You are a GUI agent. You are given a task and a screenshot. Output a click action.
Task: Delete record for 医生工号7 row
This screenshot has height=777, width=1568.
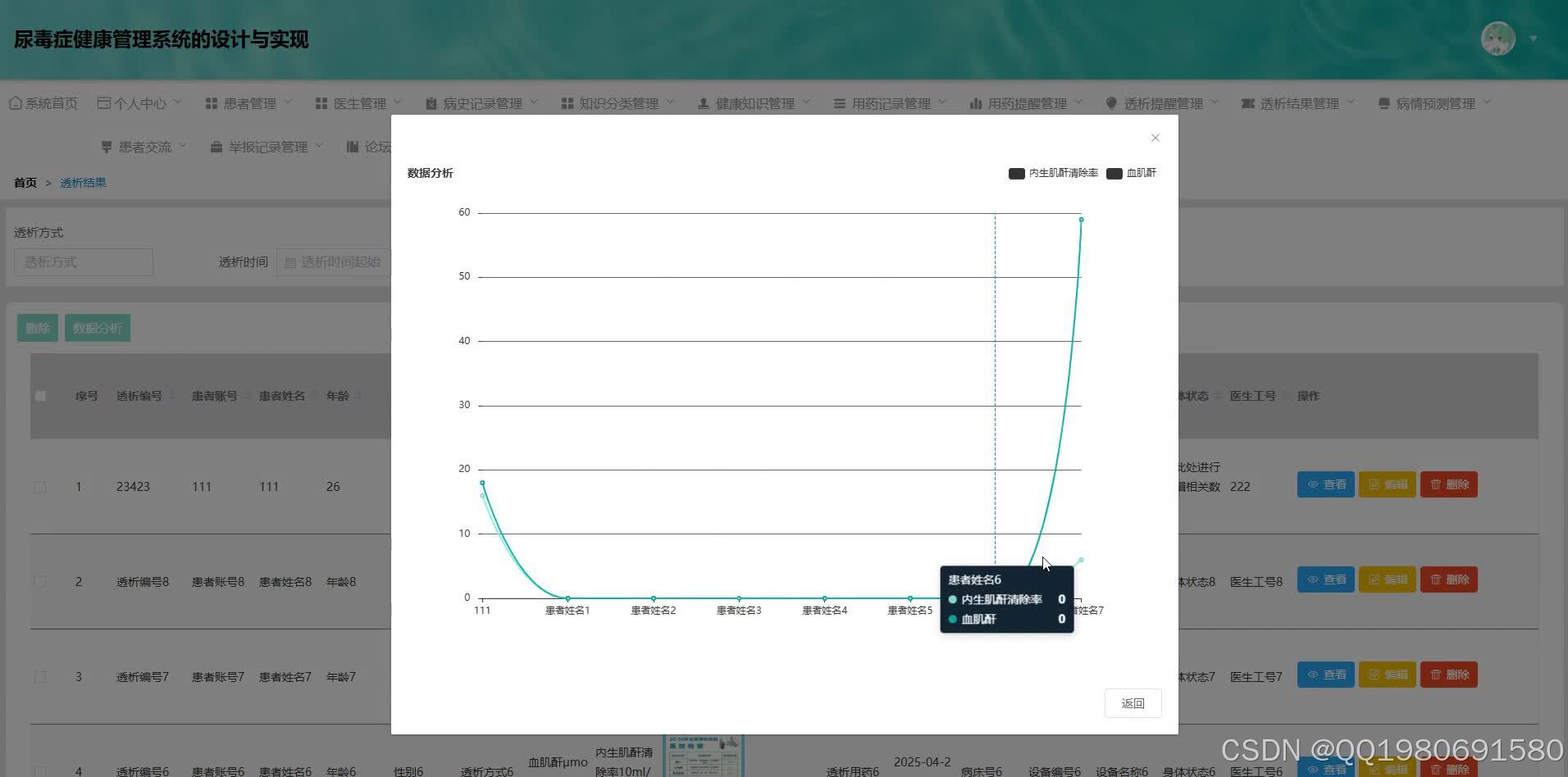[x=1449, y=675]
